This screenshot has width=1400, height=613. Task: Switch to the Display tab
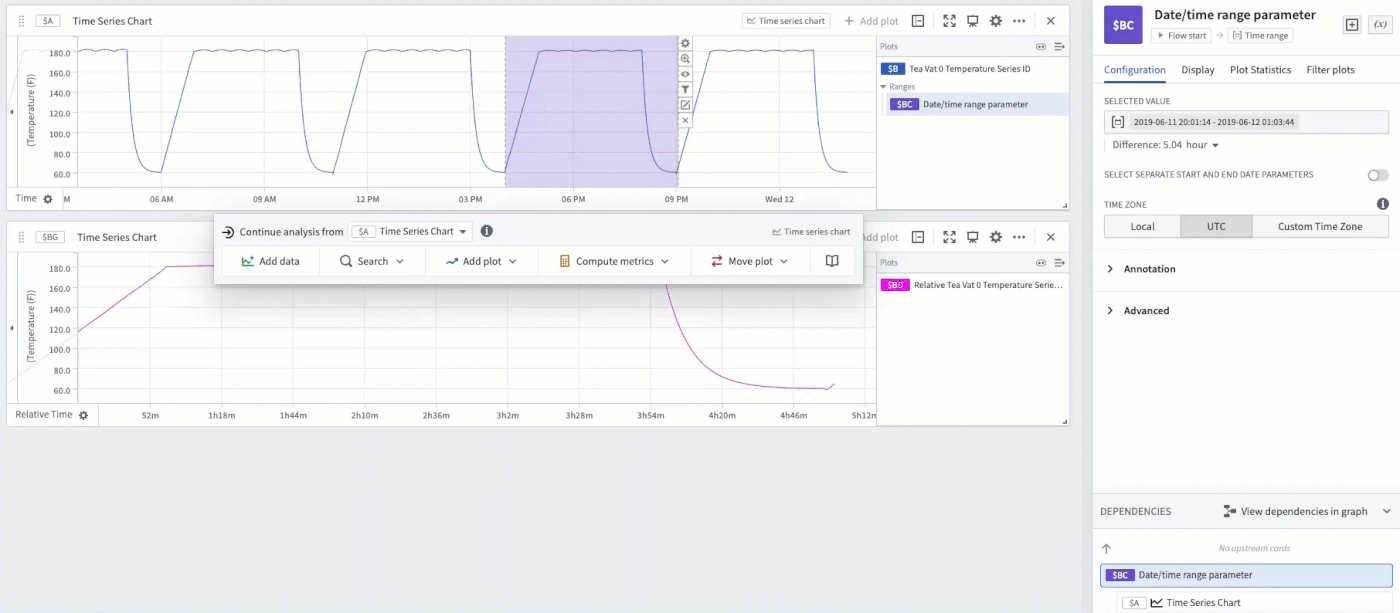tap(1198, 70)
